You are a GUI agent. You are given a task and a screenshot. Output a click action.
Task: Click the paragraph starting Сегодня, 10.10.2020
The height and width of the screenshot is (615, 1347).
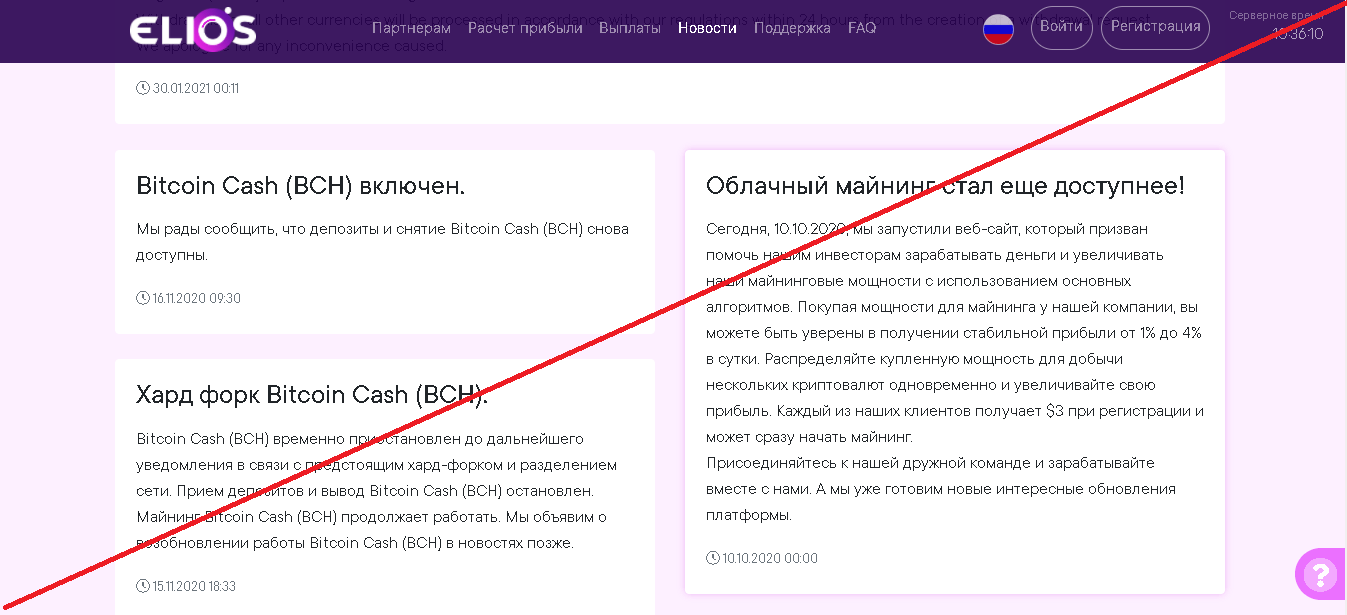pos(955,333)
